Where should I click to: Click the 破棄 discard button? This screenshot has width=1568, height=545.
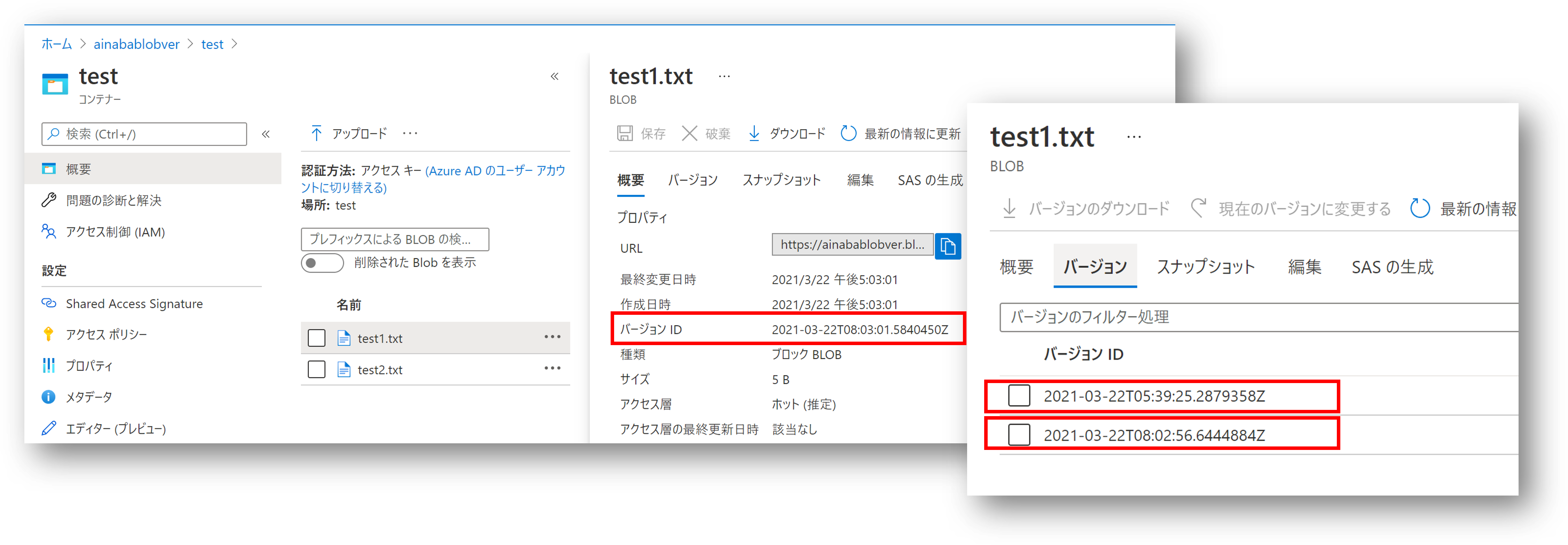(x=706, y=133)
